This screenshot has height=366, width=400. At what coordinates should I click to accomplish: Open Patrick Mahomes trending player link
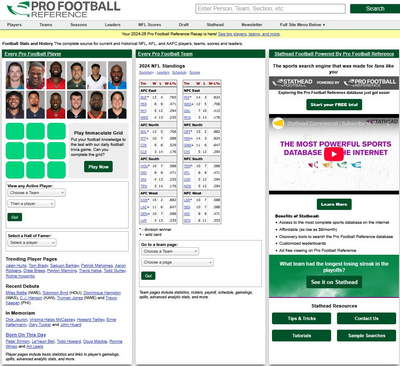click(x=97, y=266)
